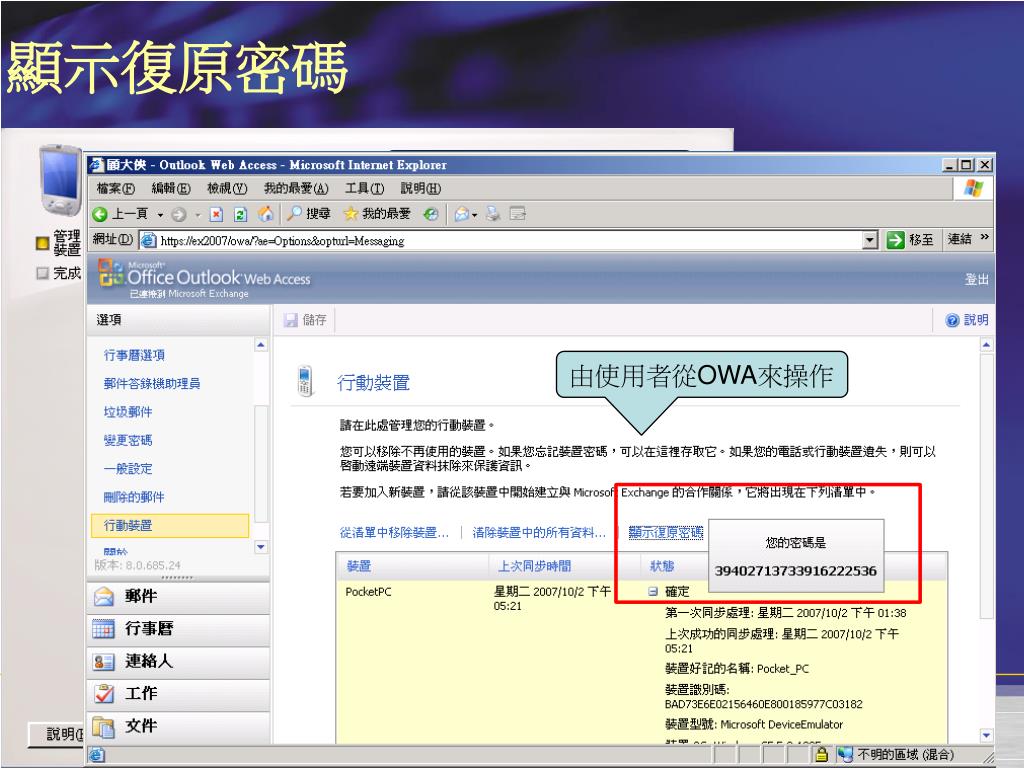Click the IE page icon in status bar
The height and width of the screenshot is (768, 1024).
[x=97, y=755]
